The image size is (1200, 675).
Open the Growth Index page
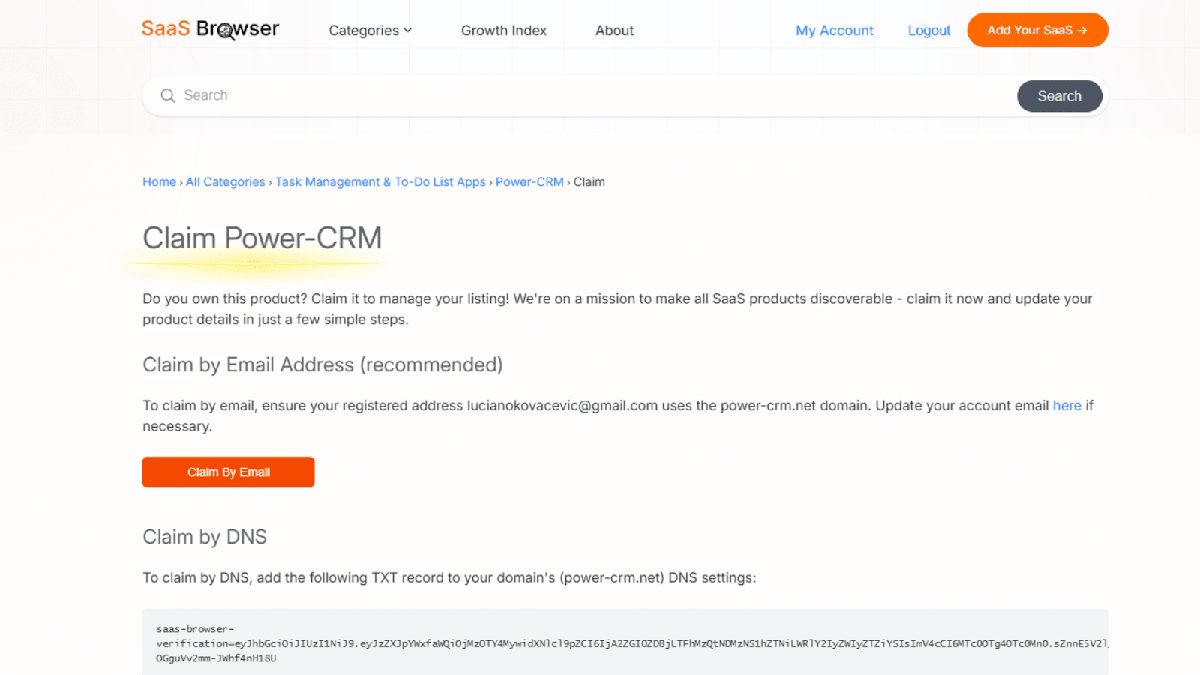click(x=503, y=30)
